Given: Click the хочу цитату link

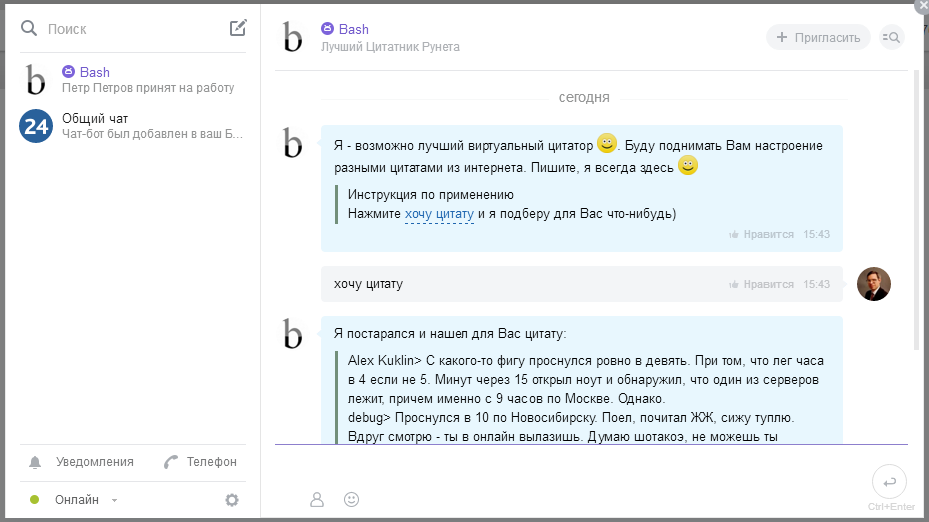Looking at the screenshot, I should 439,213.
